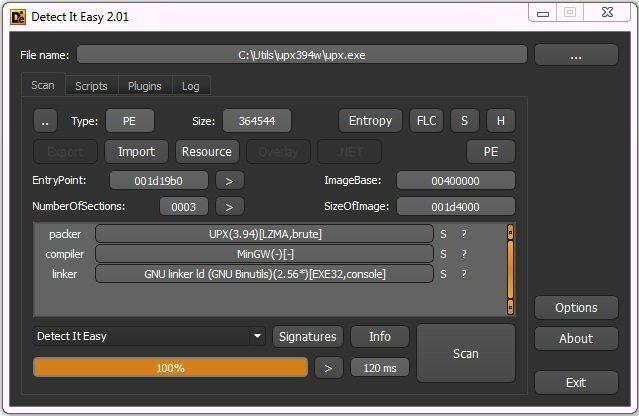Screen dimensions: 639x416
Task: Click the EntryPoint value 001d19b0
Action: [x=159, y=180]
